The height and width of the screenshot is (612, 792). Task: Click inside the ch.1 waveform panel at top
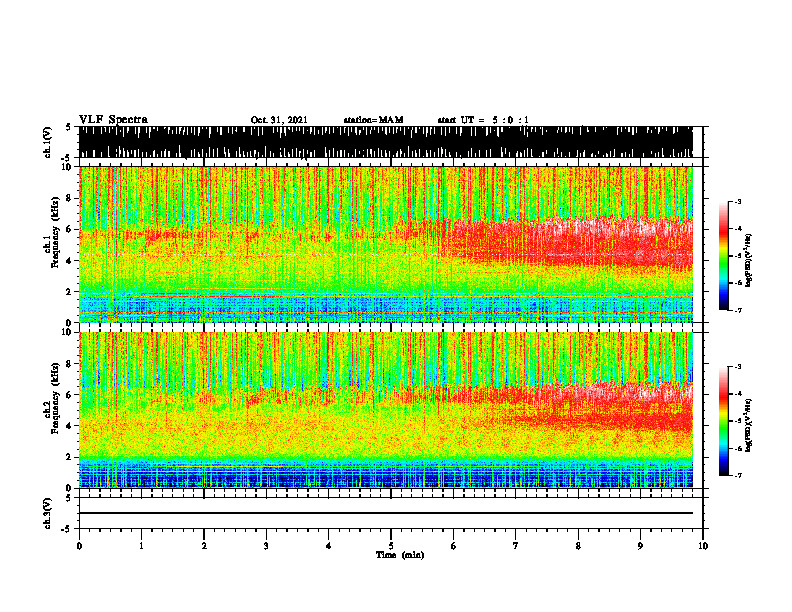tap(385, 142)
